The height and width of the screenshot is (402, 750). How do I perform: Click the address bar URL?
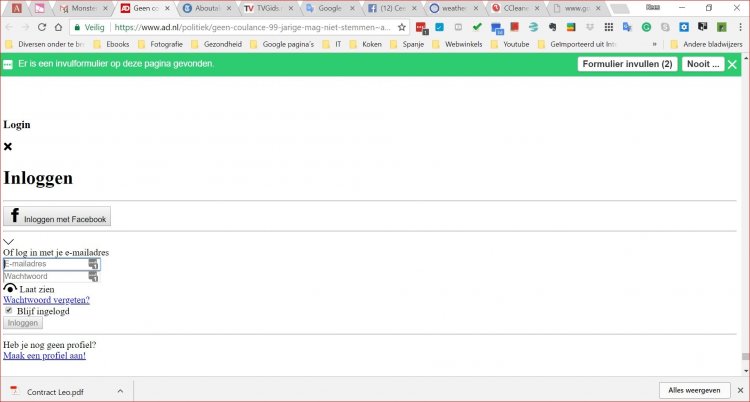tap(253, 27)
